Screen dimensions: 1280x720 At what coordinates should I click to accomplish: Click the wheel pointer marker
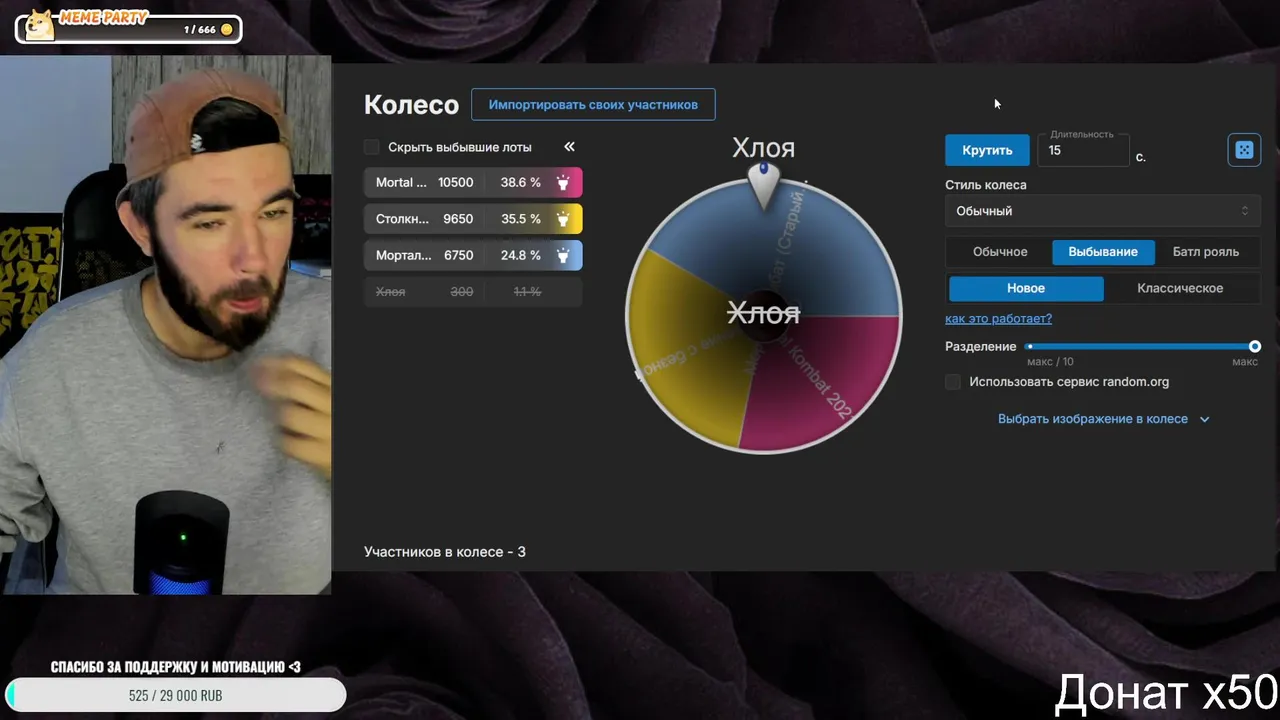pos(764,185)
